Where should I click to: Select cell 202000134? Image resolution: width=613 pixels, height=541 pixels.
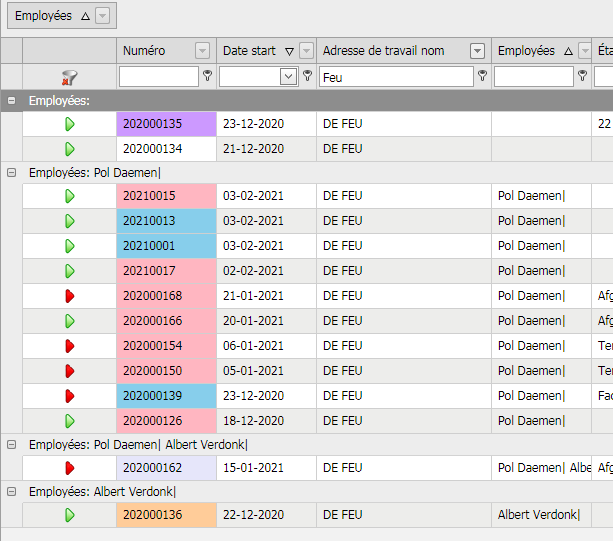tap(167, 149)
